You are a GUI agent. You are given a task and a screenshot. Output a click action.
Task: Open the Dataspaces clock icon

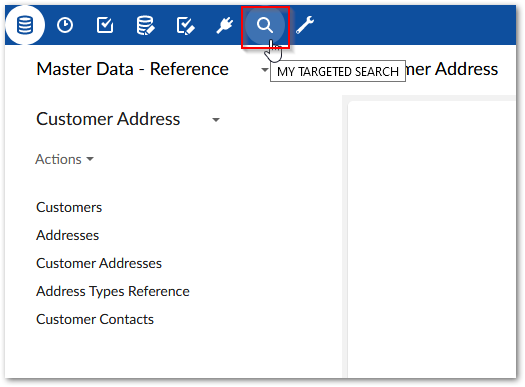(65, 25)
